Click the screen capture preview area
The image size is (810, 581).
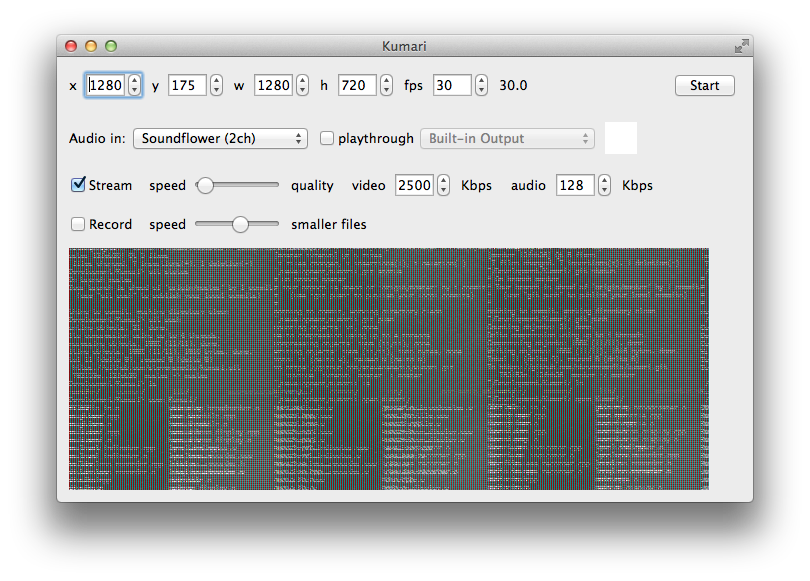coord(388,368)
